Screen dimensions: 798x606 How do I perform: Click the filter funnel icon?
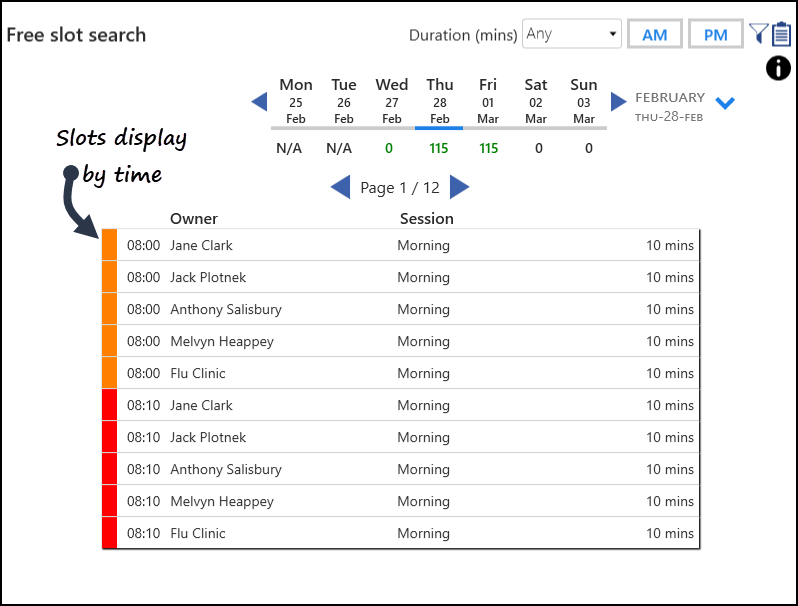point(759,34)
